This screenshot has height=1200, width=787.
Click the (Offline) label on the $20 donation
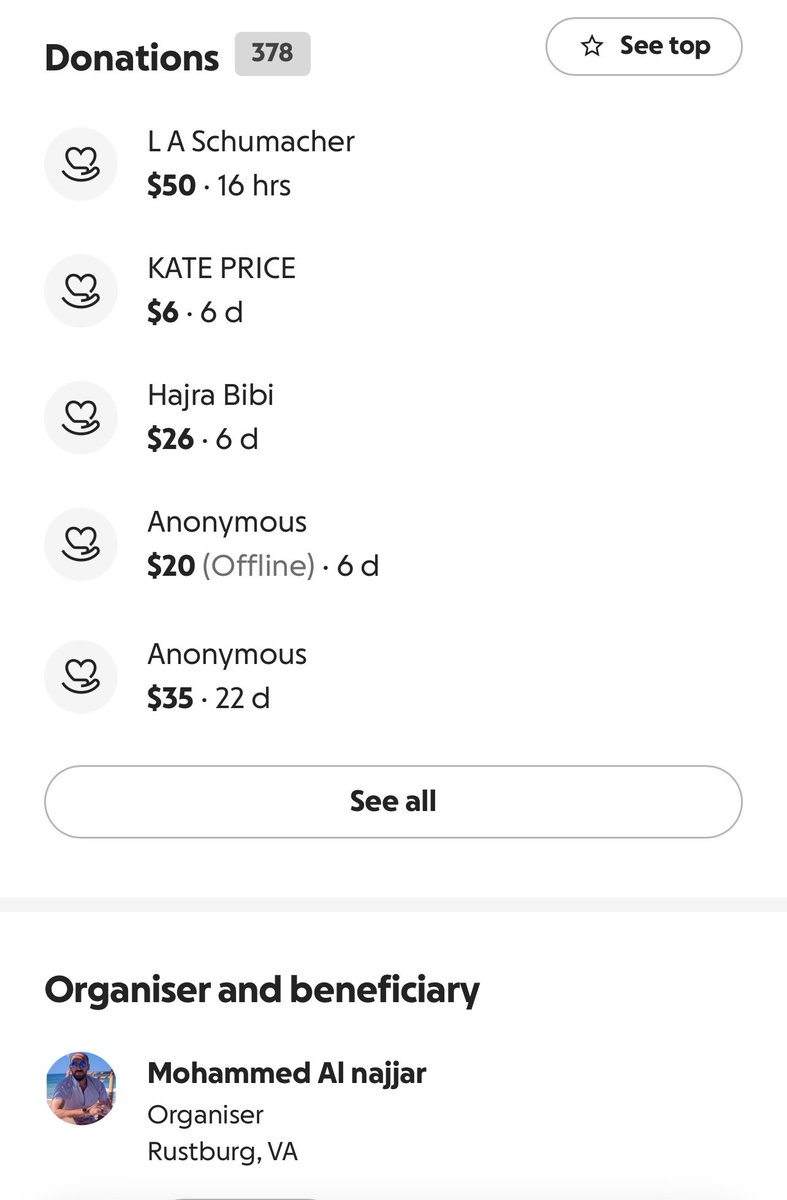pyautogui.click(x=258, y=566)
